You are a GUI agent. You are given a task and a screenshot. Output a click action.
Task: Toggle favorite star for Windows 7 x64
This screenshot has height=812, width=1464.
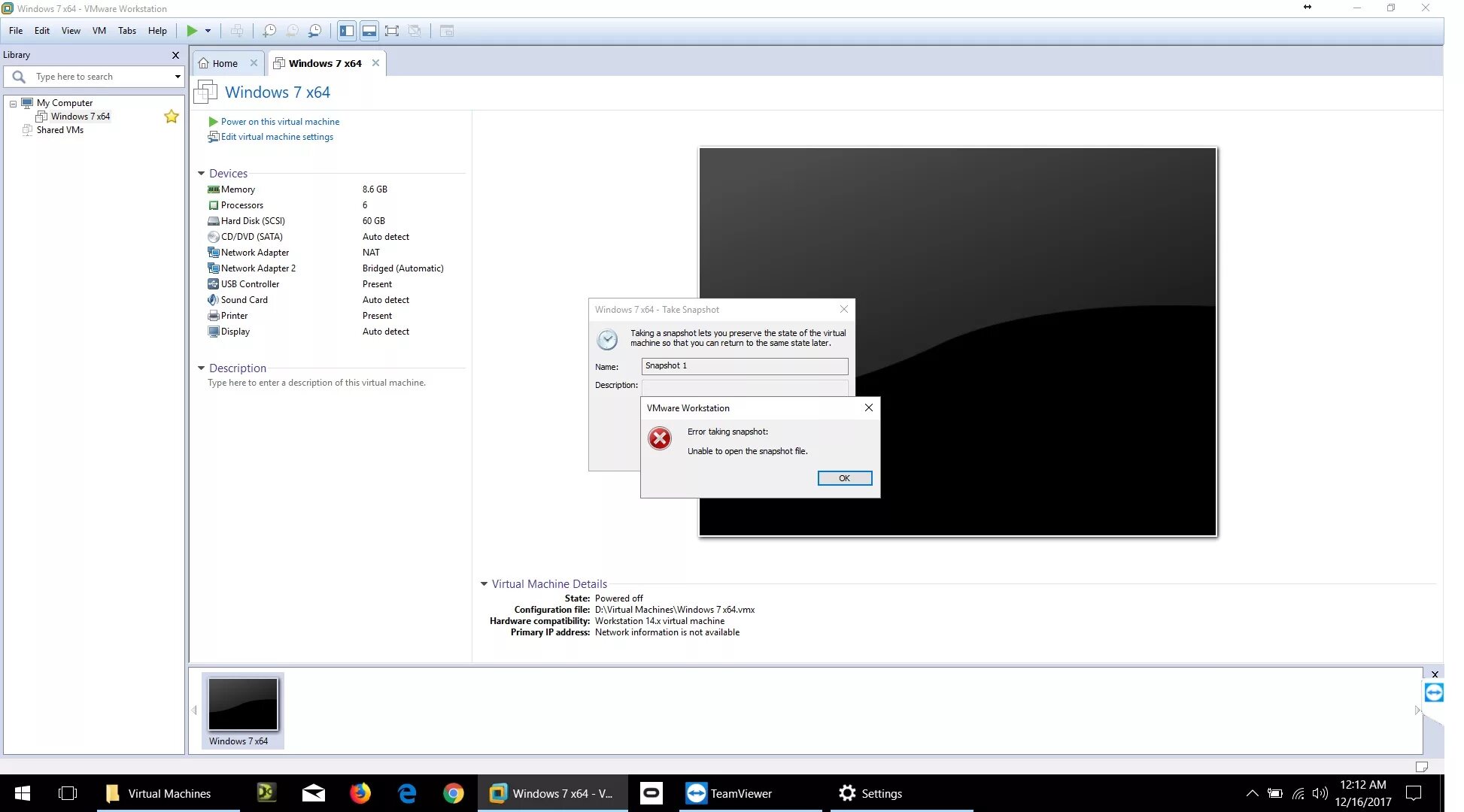point(172,117)
